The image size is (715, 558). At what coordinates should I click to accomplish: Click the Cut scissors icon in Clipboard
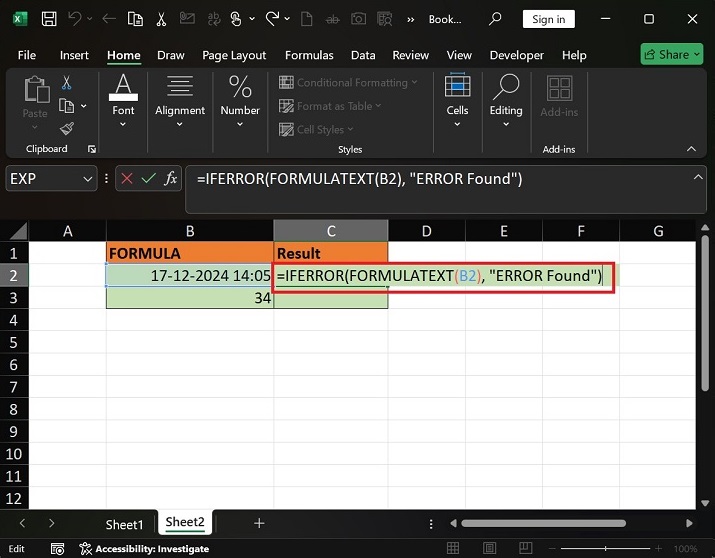click(67, 83)
